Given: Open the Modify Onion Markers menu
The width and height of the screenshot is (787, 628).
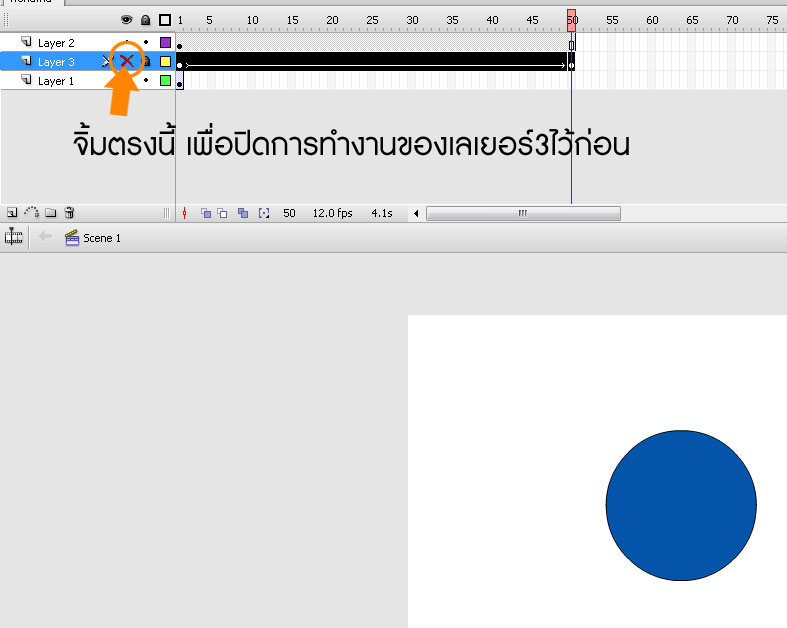Looking at the screenshot, I should [264, 213].
